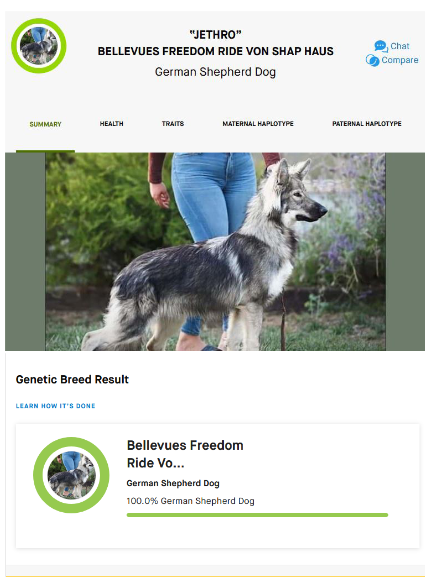Click the large German Shepherd photo
The height and width of the screenshot is (577, 425).
[x=215, y=252]
